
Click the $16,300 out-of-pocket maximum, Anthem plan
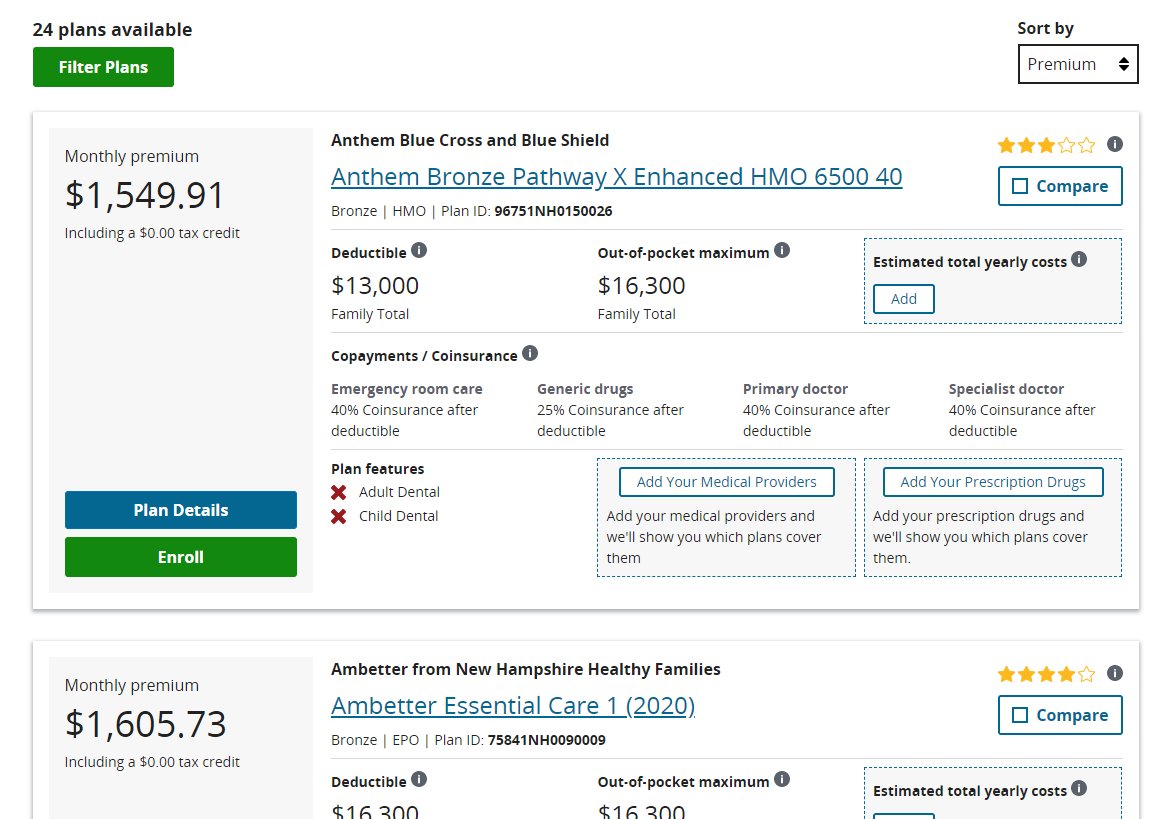pyautogui.click(x=641, y=285)
